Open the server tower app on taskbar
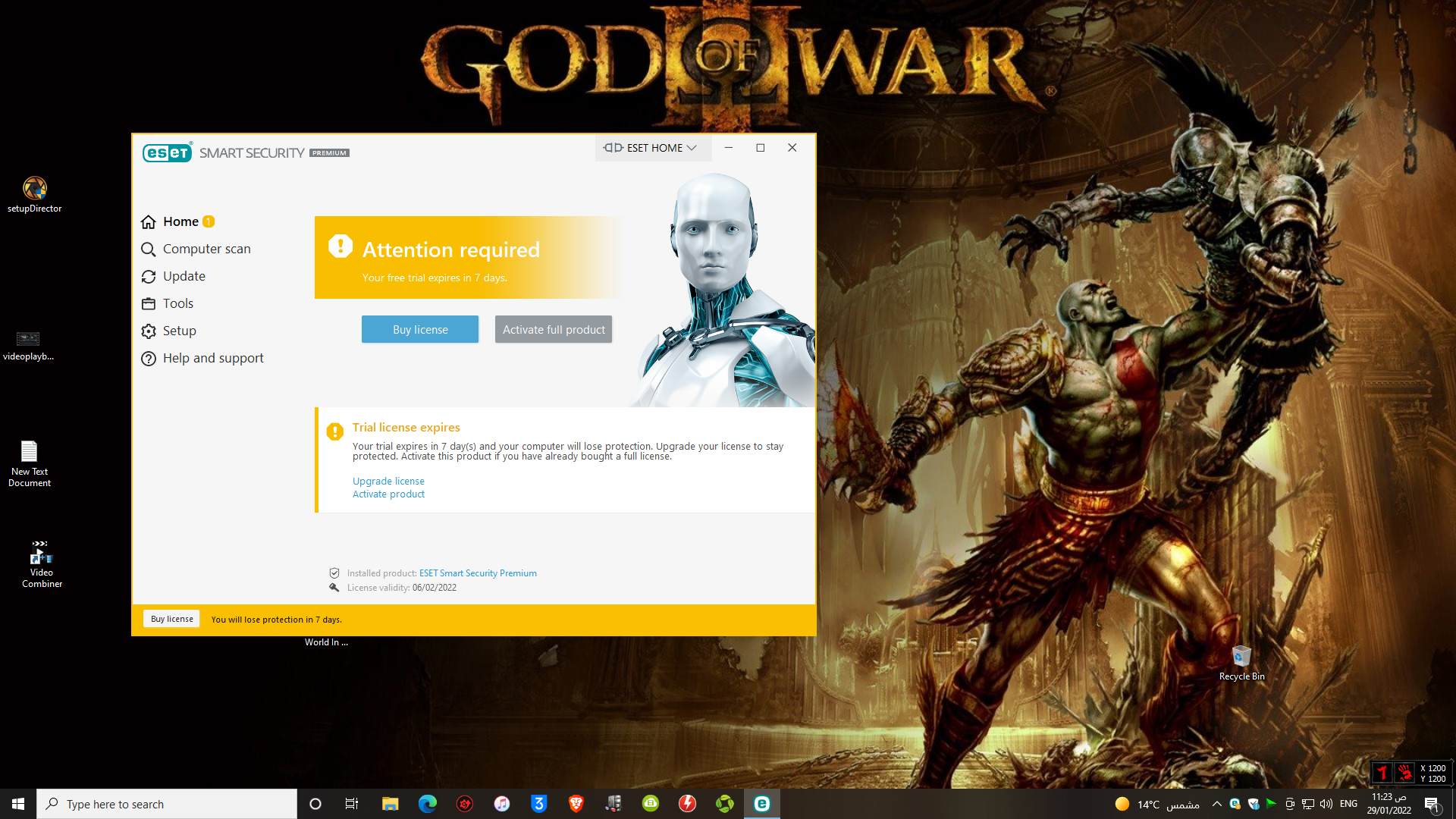This screenshot has height=819, width=1456. click(x=613, y=804)
